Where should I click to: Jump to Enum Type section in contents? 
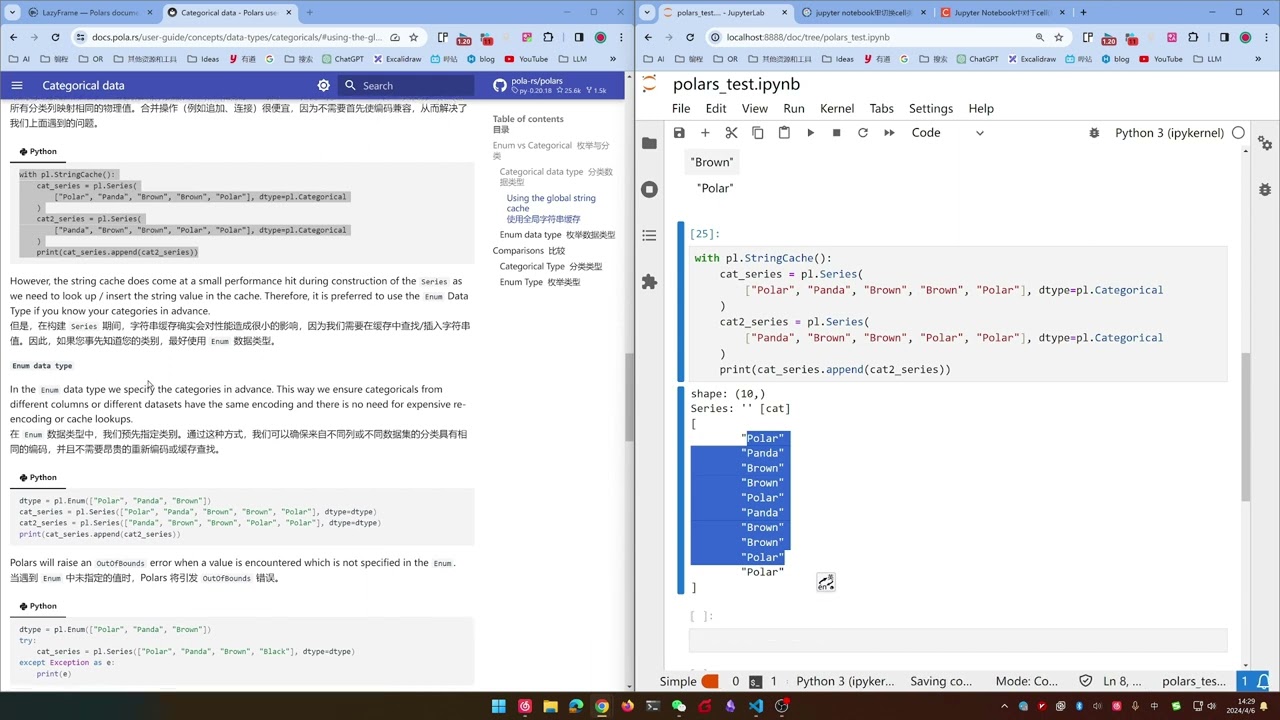(x=539, y=283)
